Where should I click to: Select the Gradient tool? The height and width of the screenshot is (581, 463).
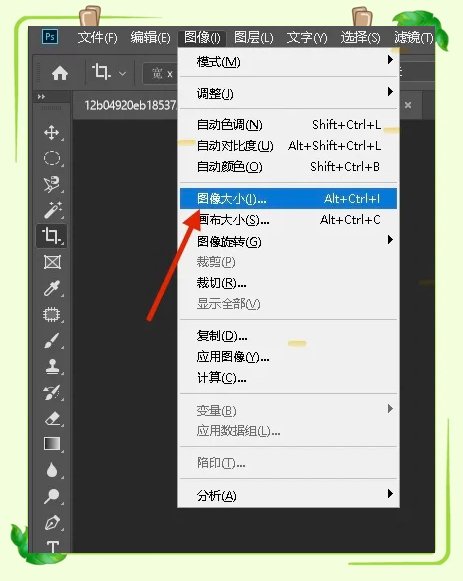pos(52,444)
